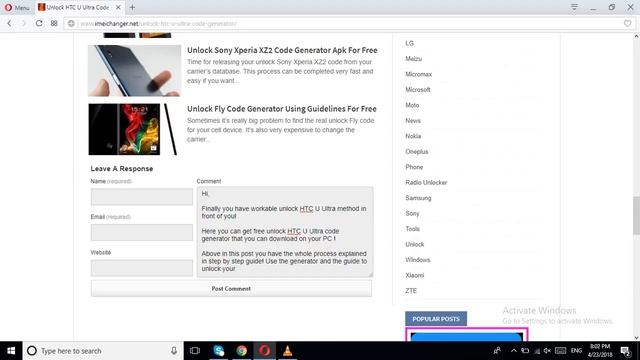640x360 pixels.
Task: Open the network tray icon
Action: click(537, 351)
